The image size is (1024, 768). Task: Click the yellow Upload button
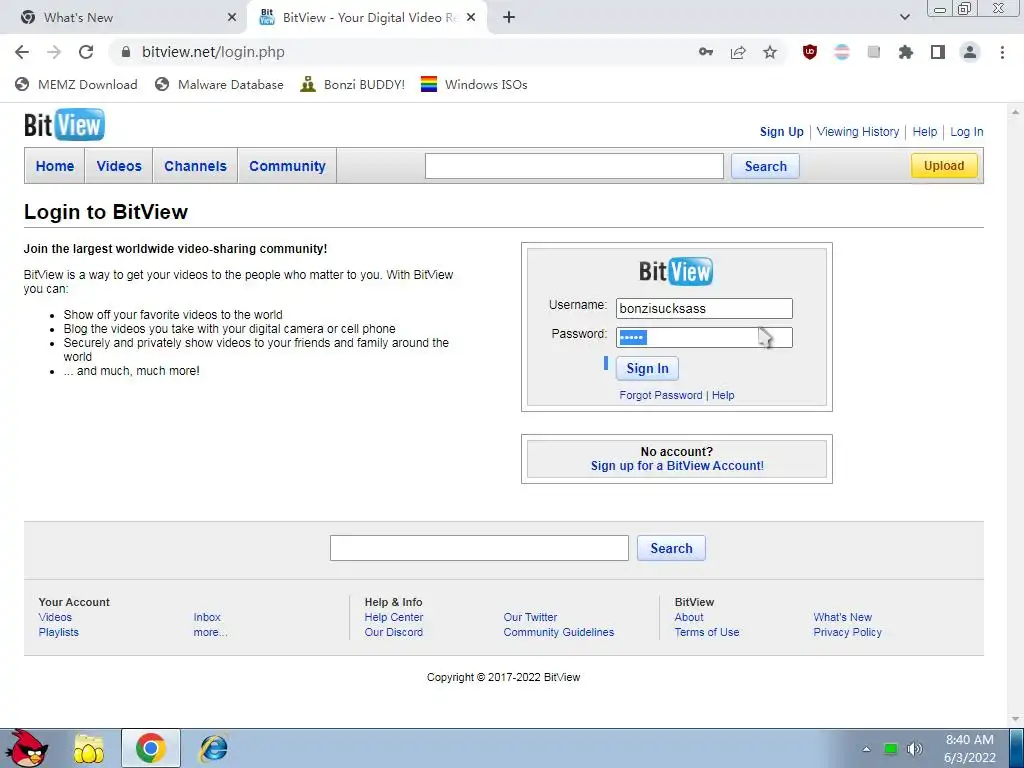944,166
